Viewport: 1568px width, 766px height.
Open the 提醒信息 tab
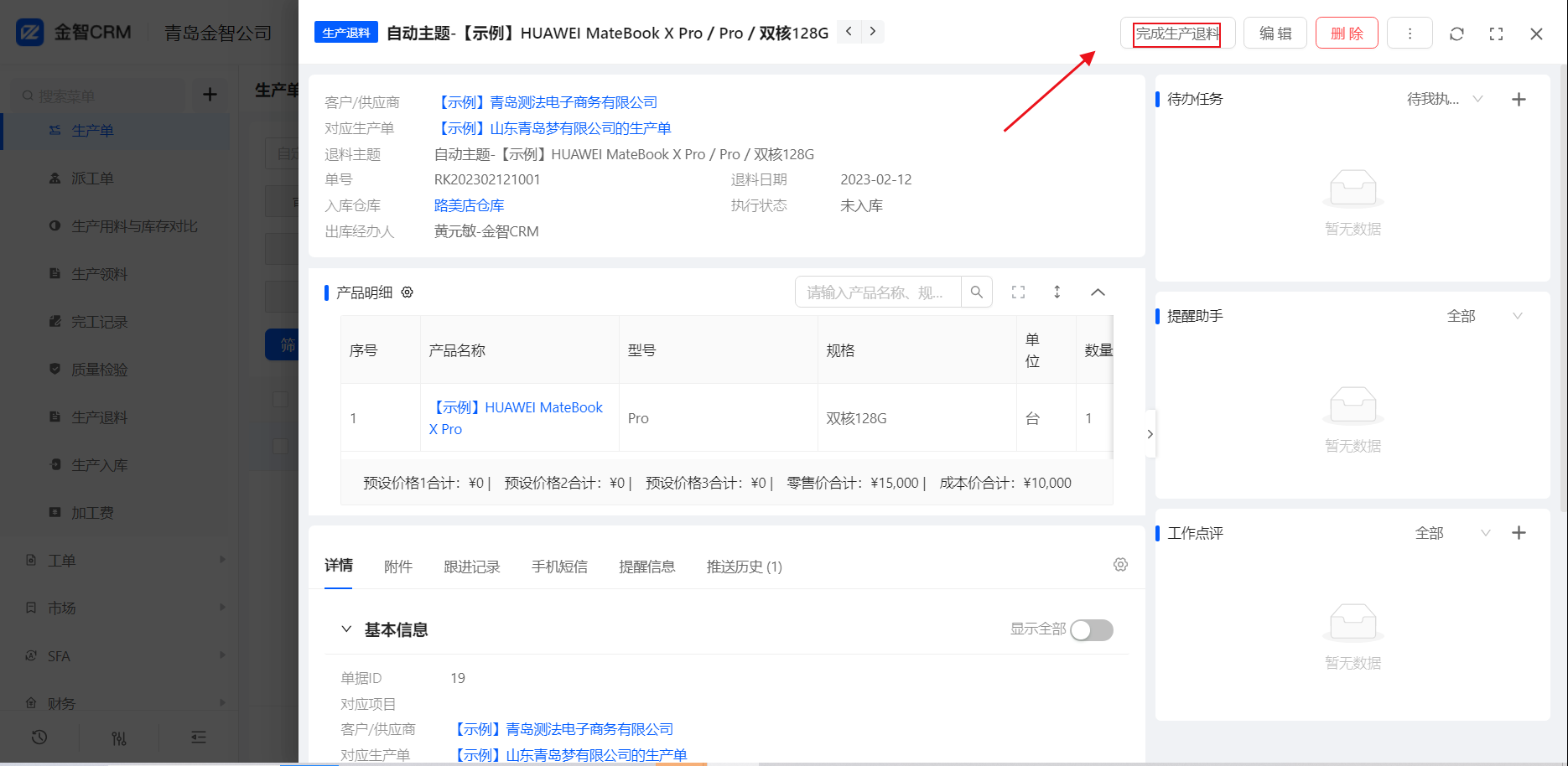tap(646, 567)
